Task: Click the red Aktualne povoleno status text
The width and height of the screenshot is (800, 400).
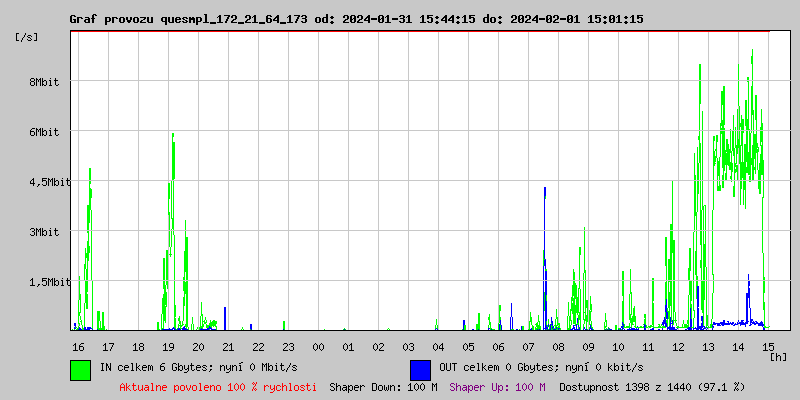Action: click(218, 387)
